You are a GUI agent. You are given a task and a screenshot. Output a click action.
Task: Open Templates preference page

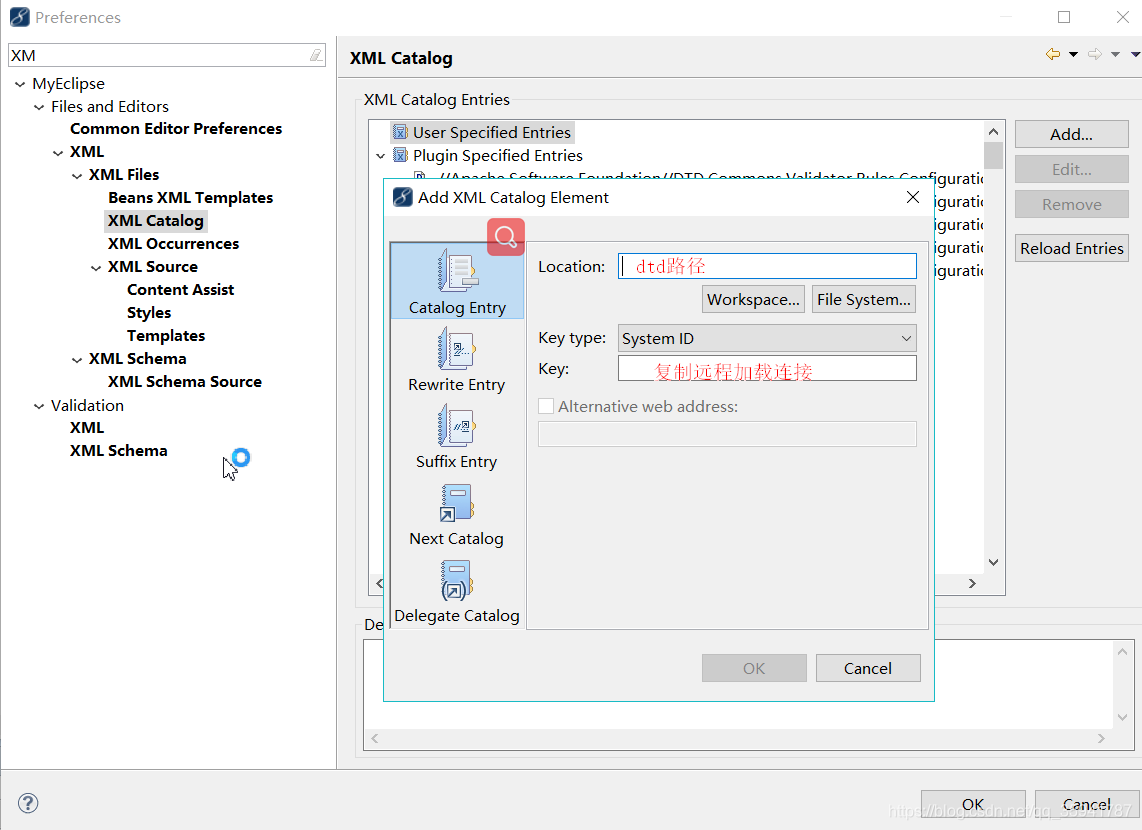tap(165, 336)
